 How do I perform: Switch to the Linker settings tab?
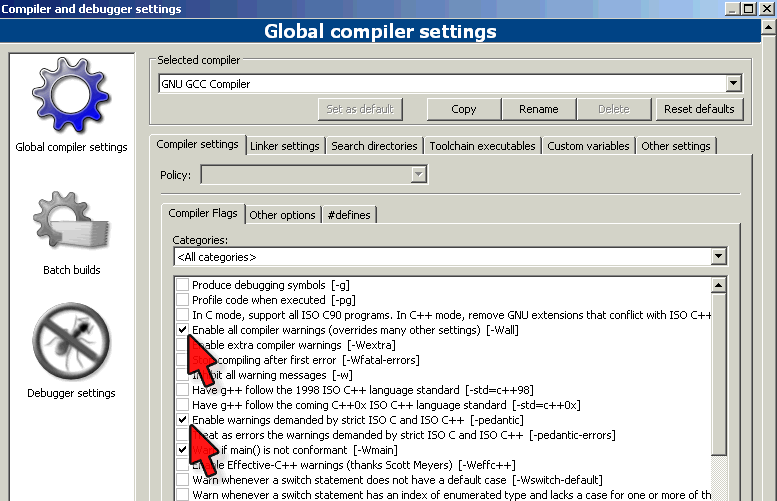click(x=285, y=146)
